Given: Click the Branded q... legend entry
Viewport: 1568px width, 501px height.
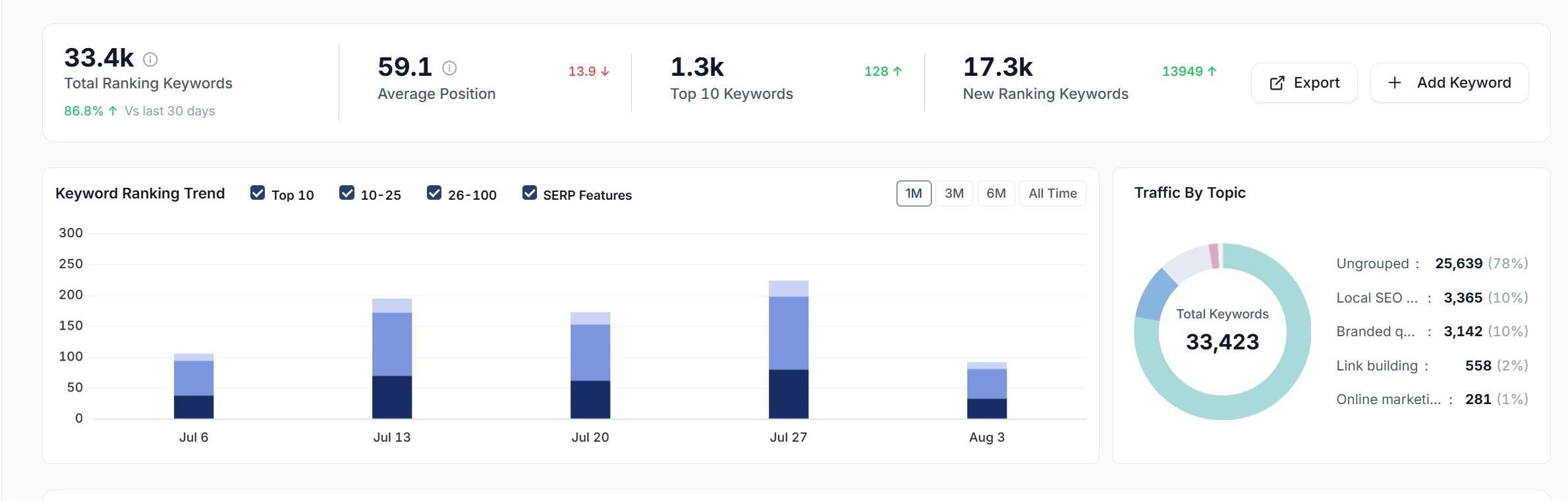Looking at the screenshot, I should (x=1432, y=332).
